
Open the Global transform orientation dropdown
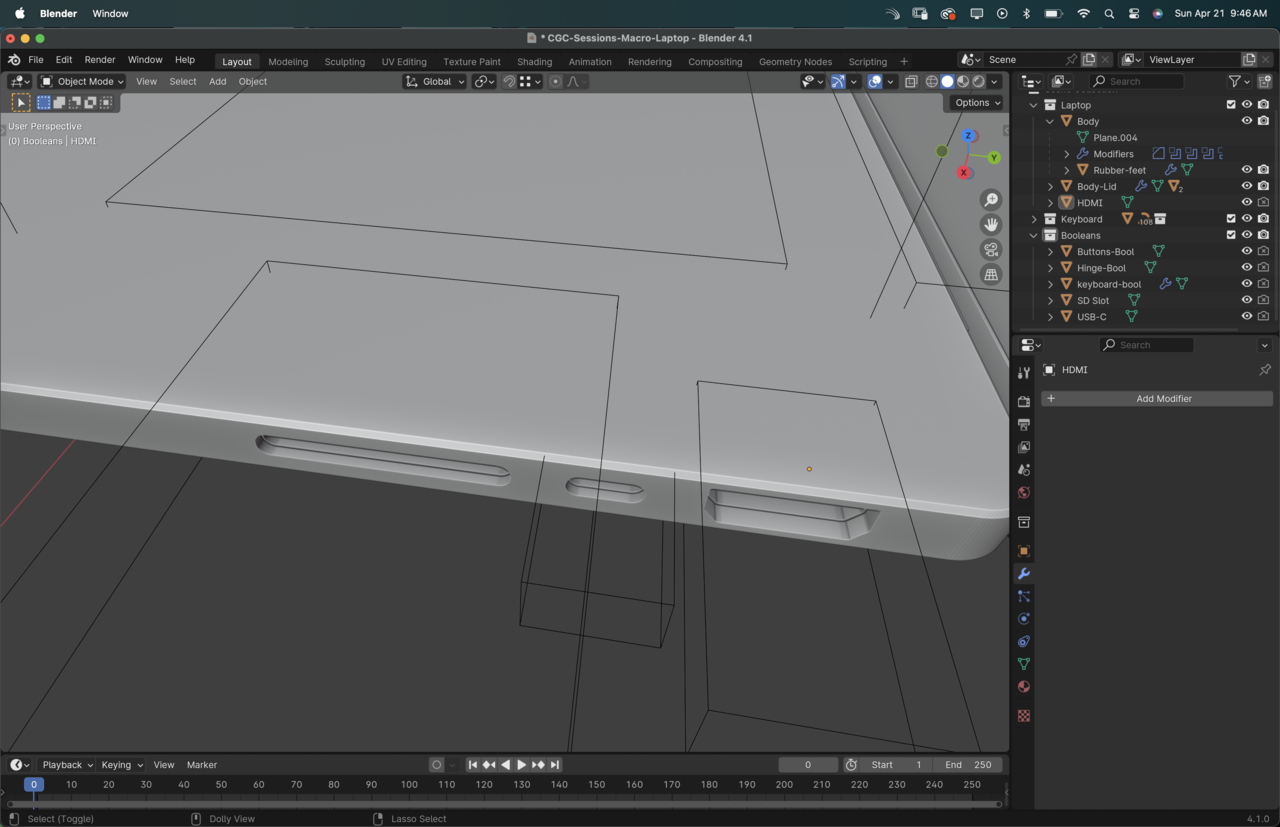[435, 82]
